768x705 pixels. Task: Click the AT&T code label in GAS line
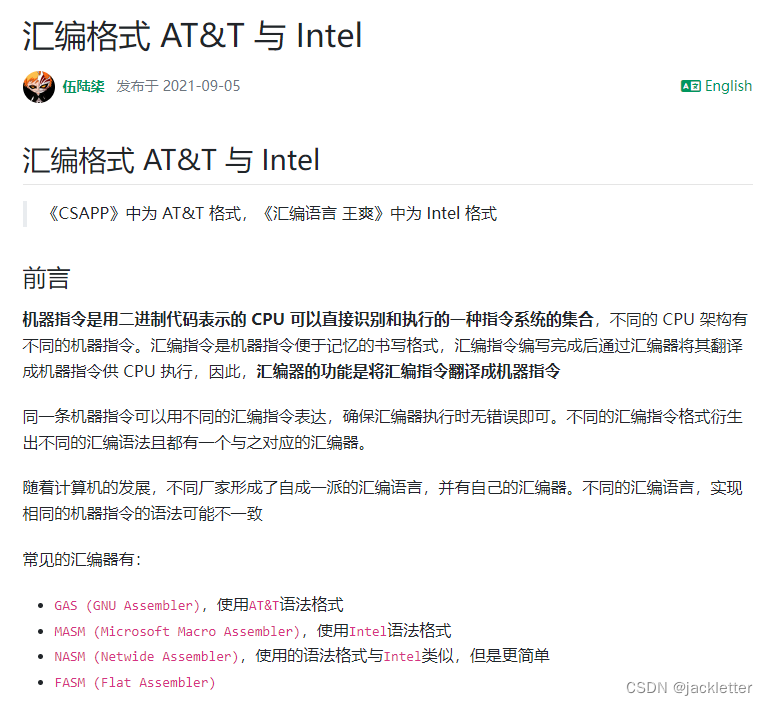click(264, 605)
